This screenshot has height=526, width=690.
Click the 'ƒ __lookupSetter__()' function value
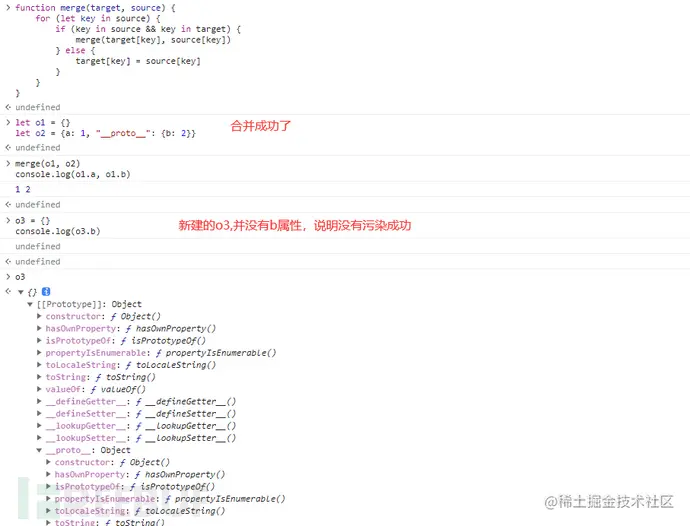[x=186, y=438]
